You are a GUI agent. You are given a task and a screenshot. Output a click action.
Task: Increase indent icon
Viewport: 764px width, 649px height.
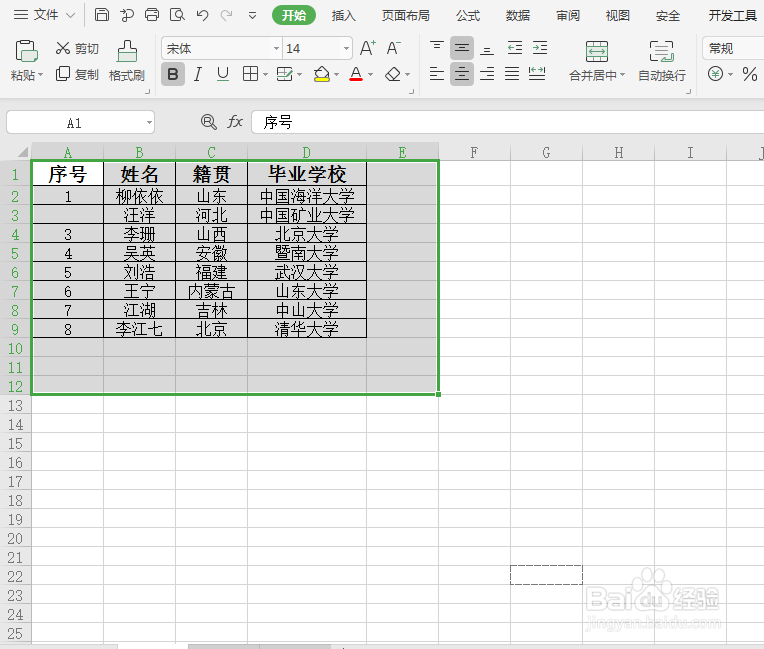coord(540,48)
